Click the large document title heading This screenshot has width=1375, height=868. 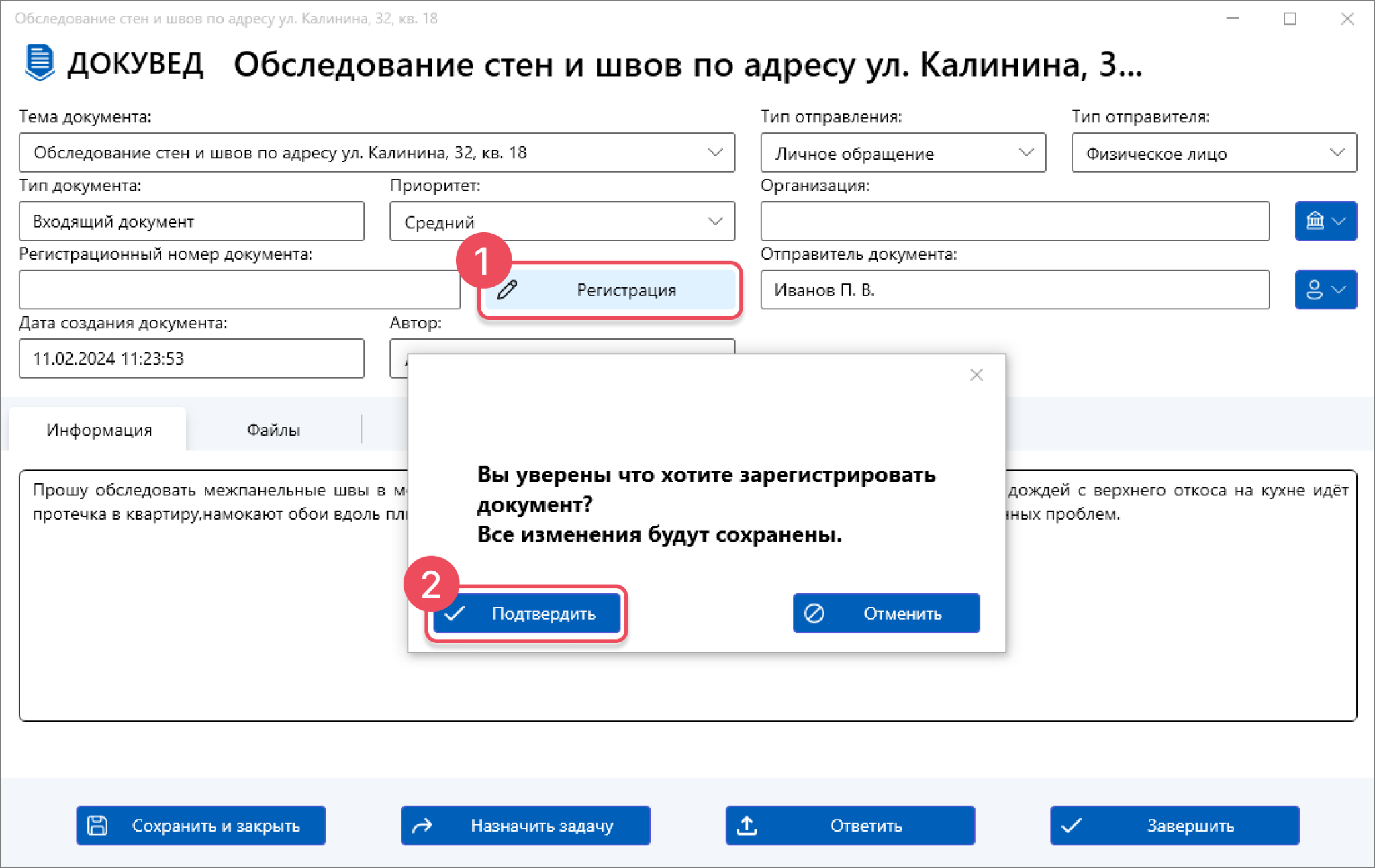pyautogui.click(x=688, y=64)
